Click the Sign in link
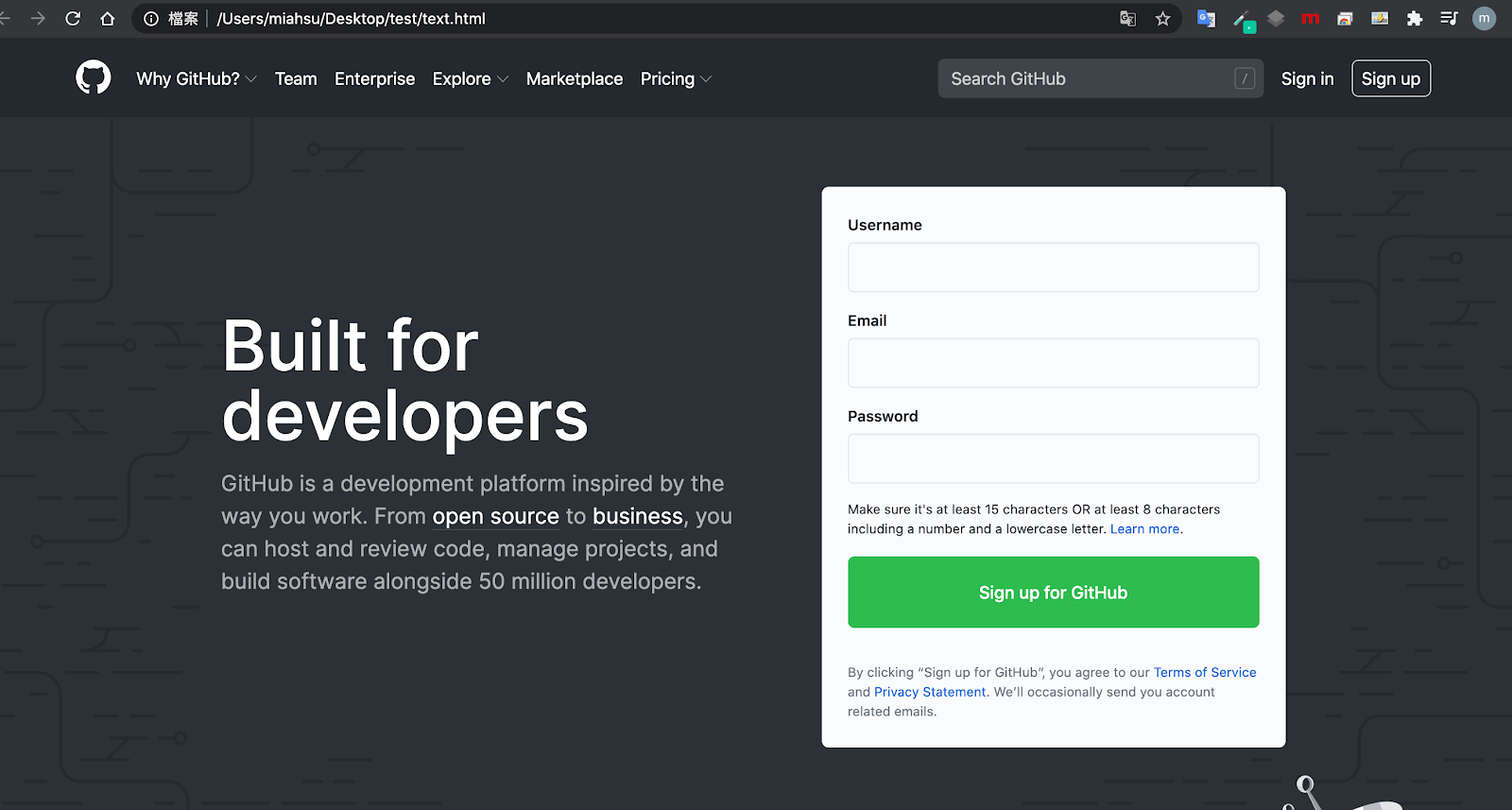Viewport: 1512px width, 810px height. click(1307, 78)
